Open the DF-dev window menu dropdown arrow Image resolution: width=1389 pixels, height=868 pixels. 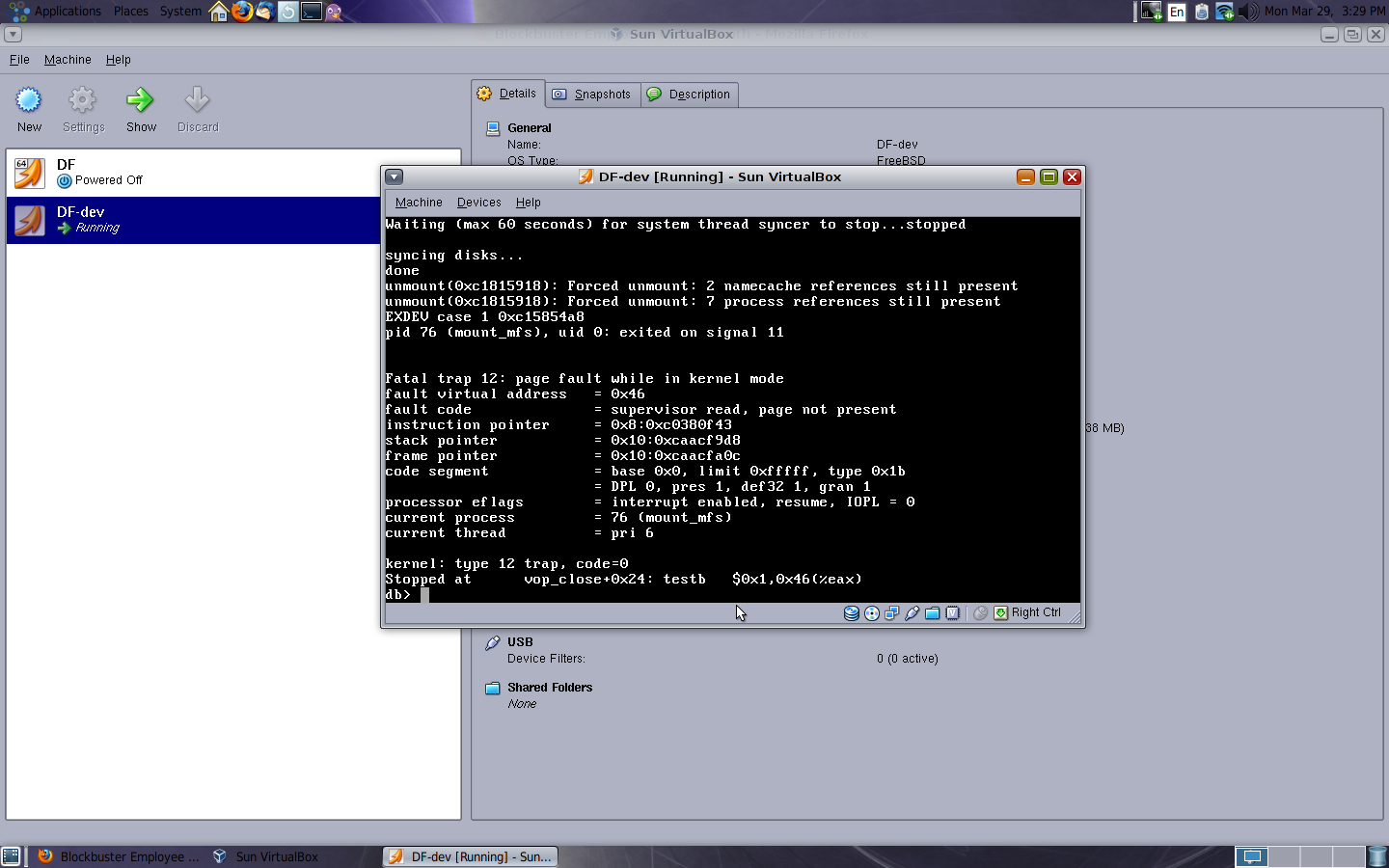pos(395,177)
